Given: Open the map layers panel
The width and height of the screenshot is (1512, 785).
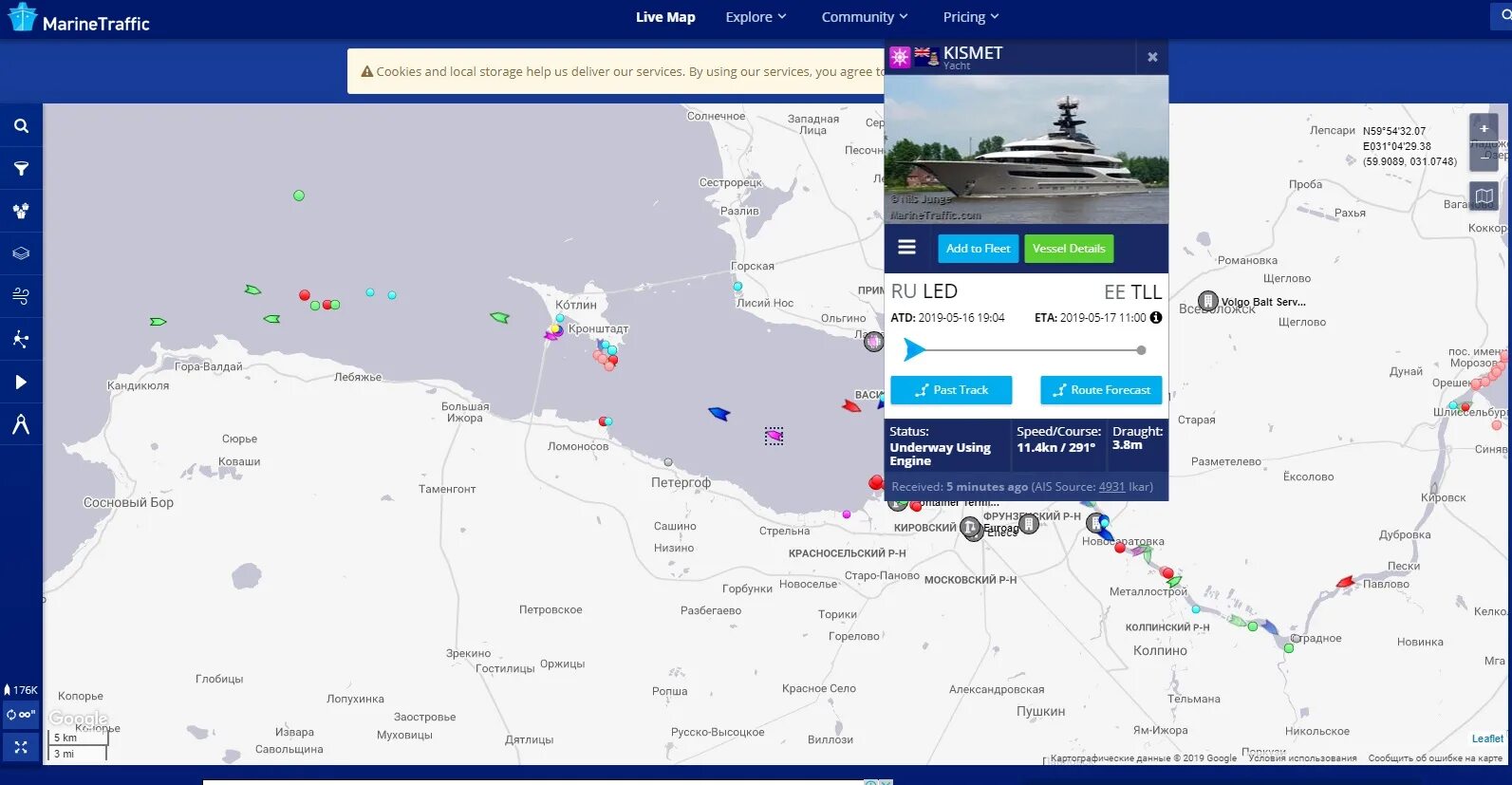Looking at the screenshot, I should (21, 253).
